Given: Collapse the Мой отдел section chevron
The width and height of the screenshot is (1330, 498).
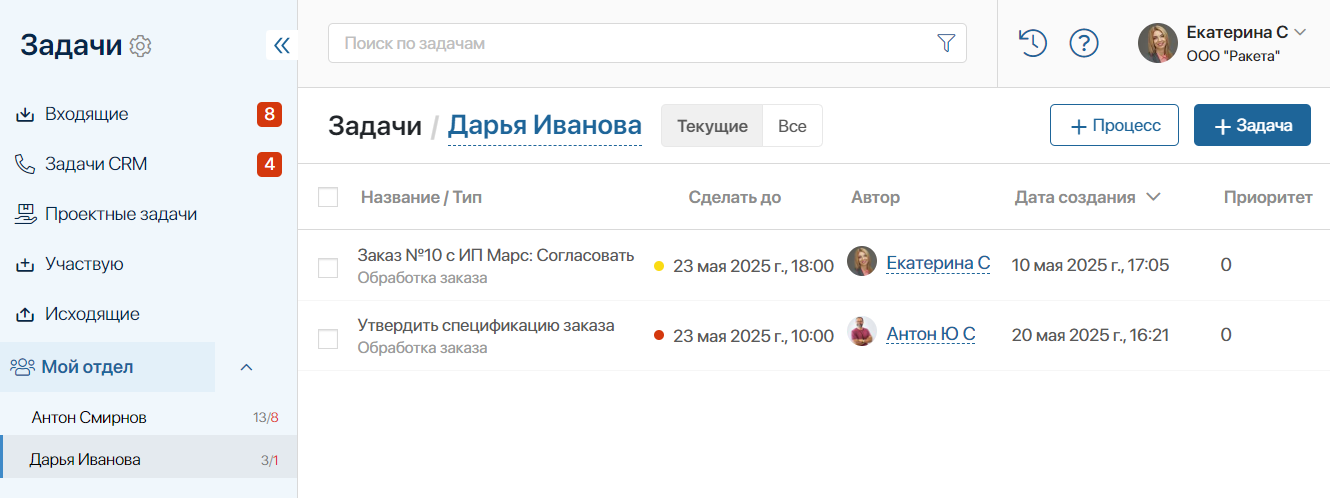Looking at the screenshot, I should pyautogui.click(x=247, y=367).
